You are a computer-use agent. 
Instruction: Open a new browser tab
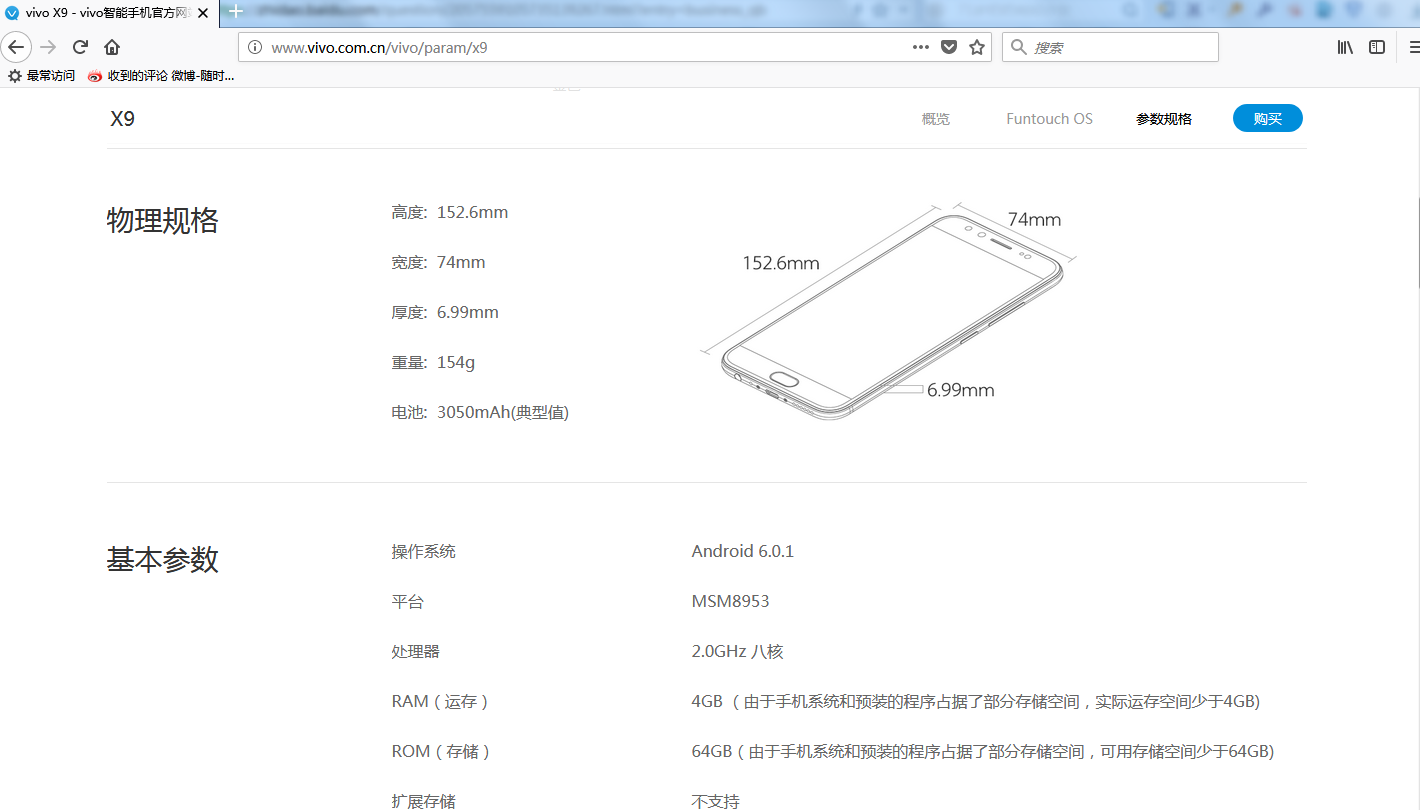pyautogui.click(x=235, y=12)
